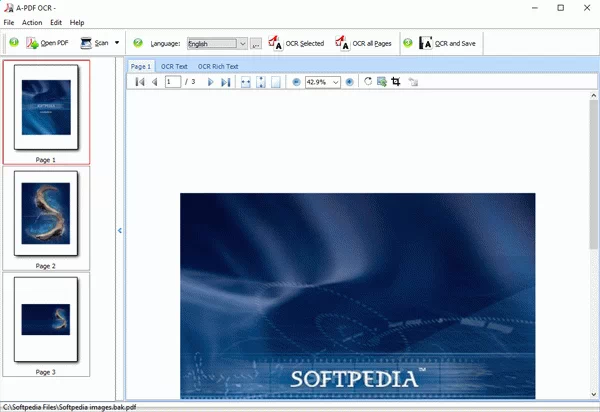Switch to the OCR Text tab
The height and width of the screenshot is (412, 600).
tap(174, 67)
